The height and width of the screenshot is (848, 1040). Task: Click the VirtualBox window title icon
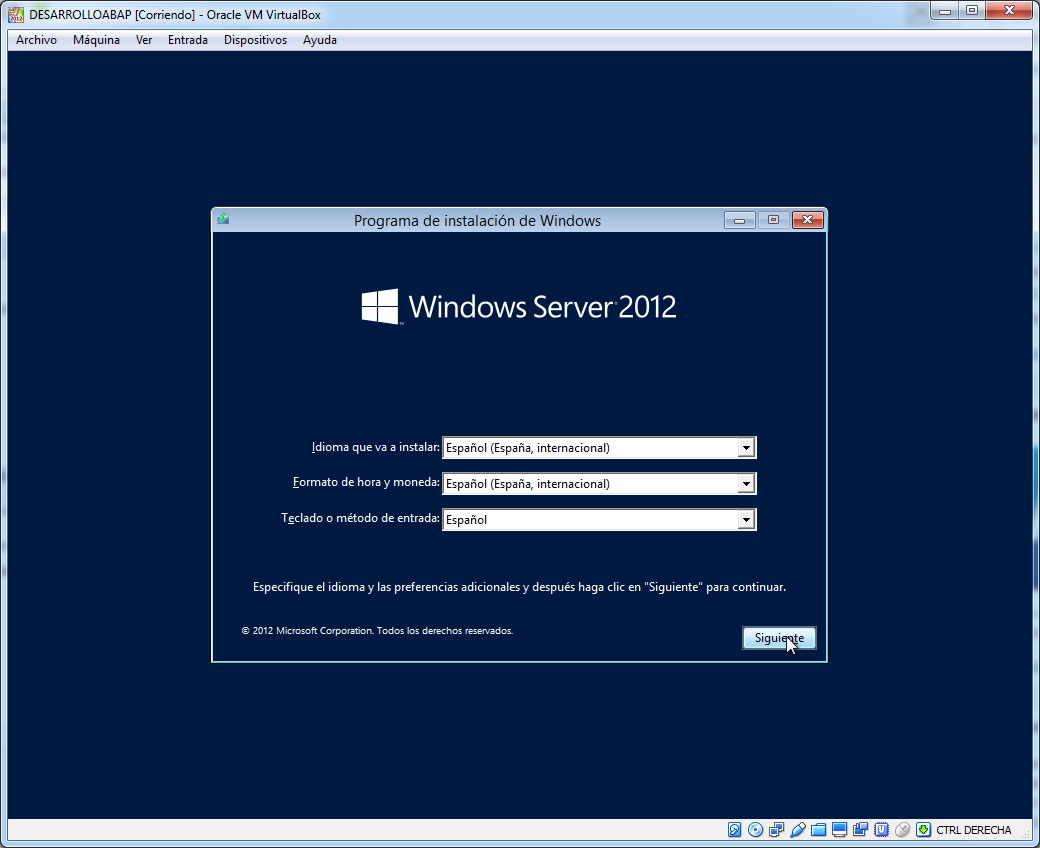tap(16, 14)
